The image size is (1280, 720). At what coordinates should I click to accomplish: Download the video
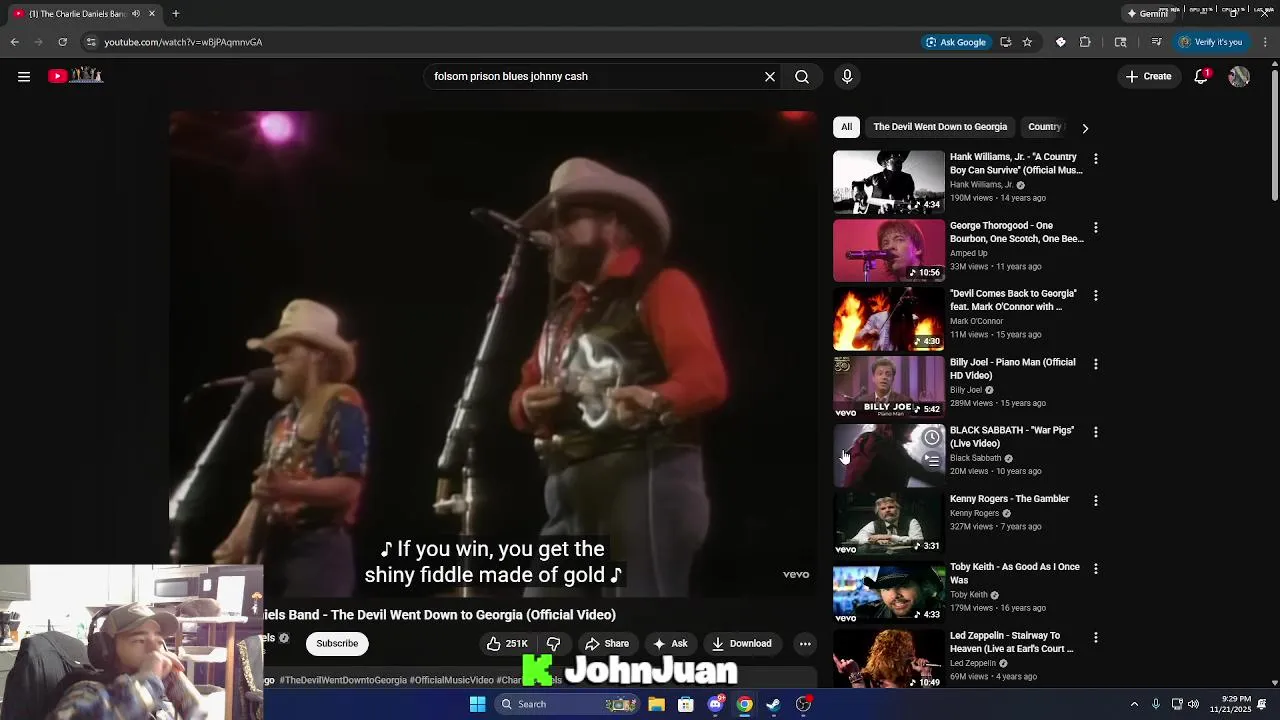click(742, 643)
